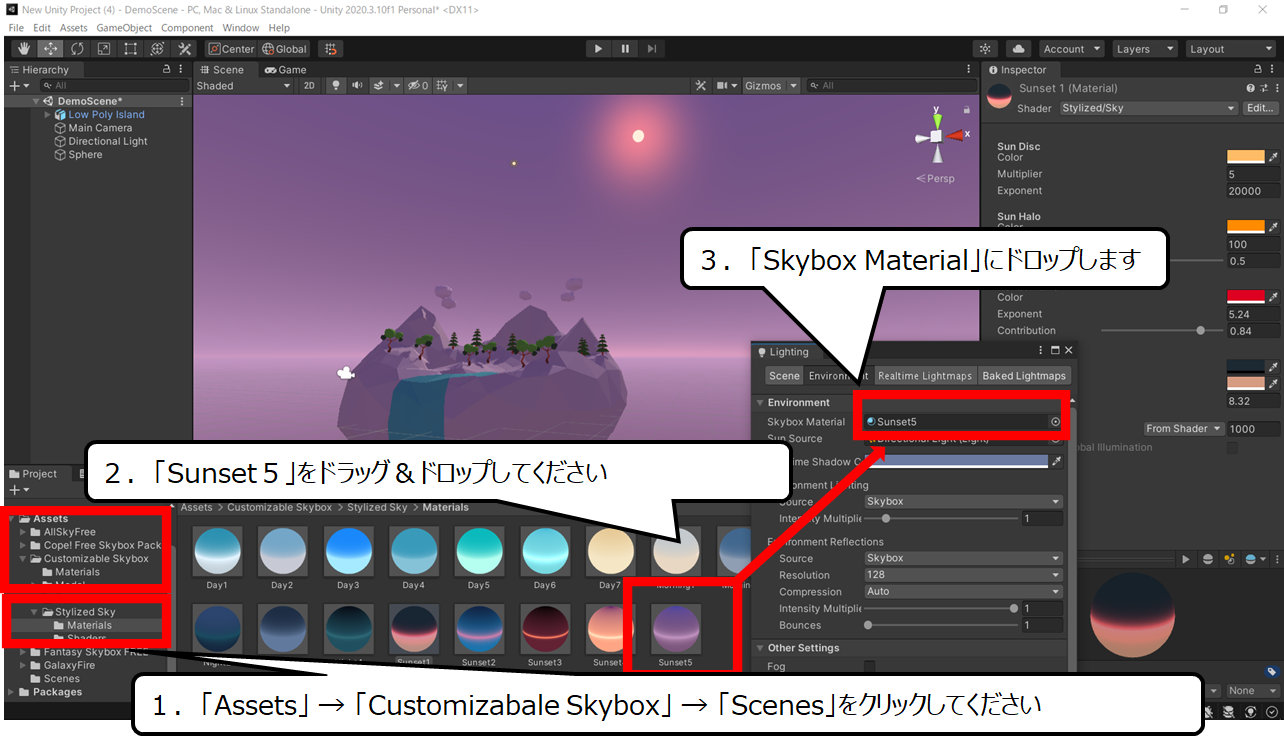Click the Sun Disc color swatch
The width and height of the screenshot is (1284, 736).
1246,157
